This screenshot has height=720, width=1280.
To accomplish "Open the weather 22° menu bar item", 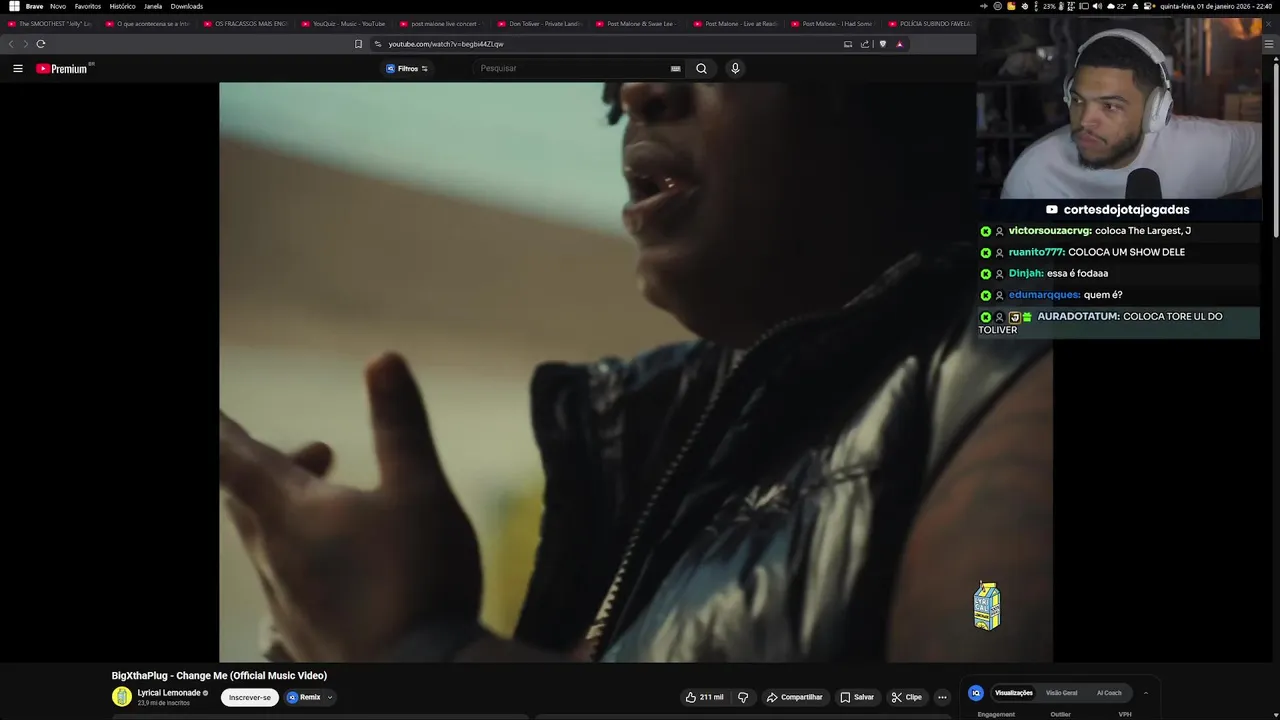I will click(1117, 6).
